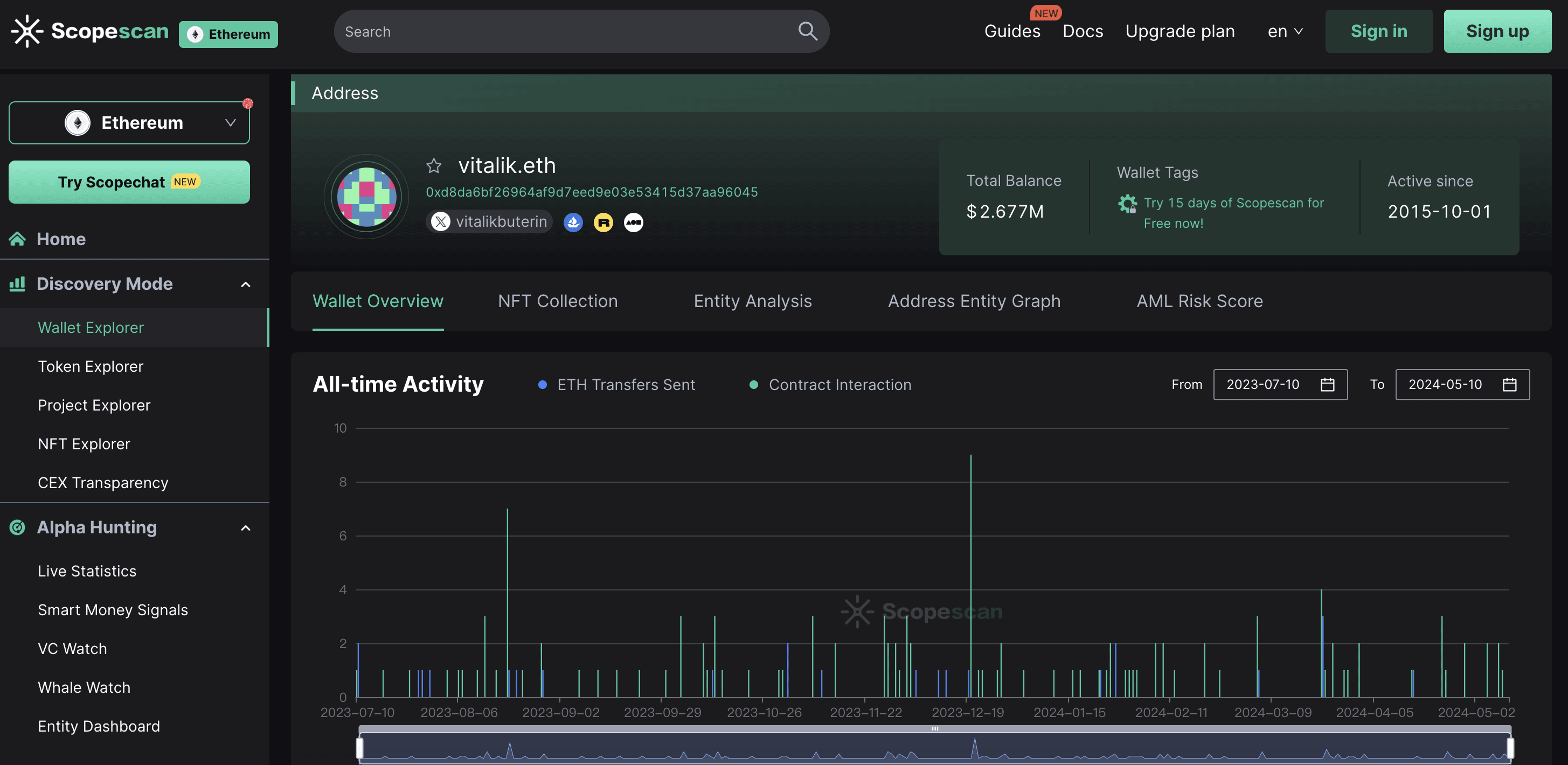
Task: Click the white round icon after Rarible
Action: pos(633,222)
